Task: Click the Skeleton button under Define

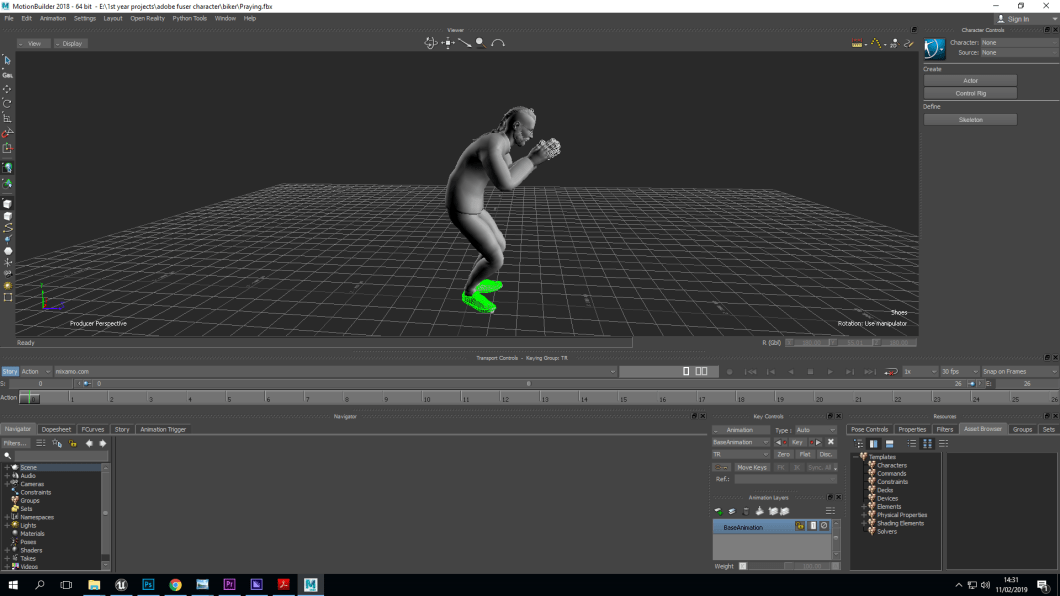Action: pos(968,118)
